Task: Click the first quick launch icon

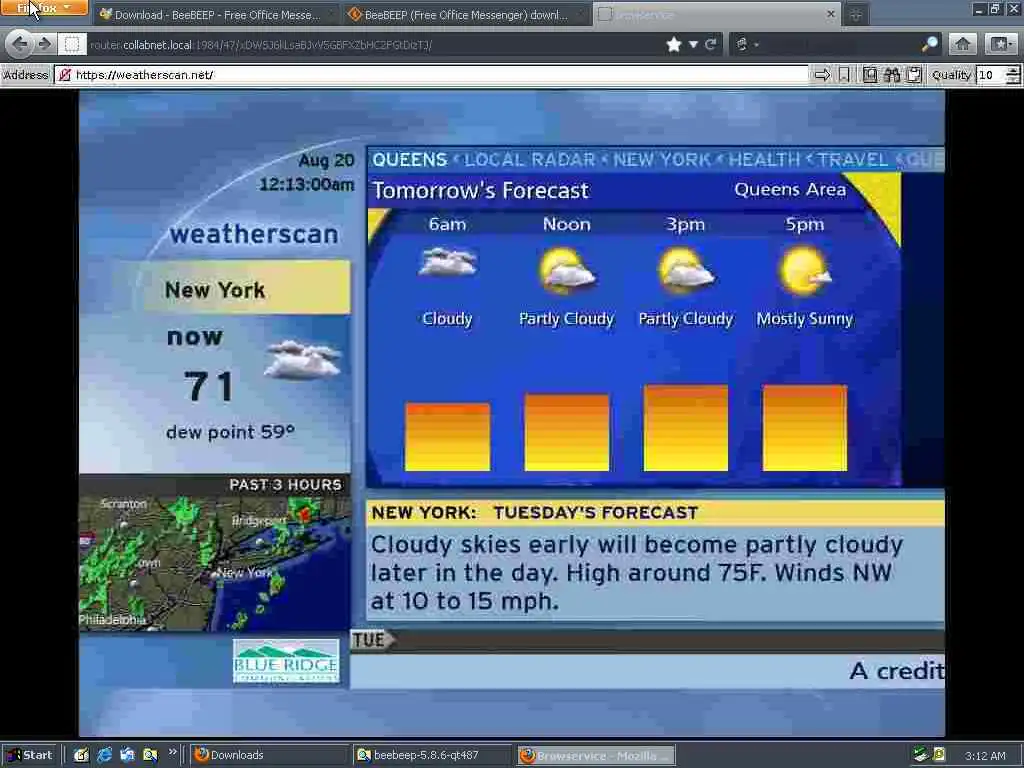Action: click(x=81, y=756)
